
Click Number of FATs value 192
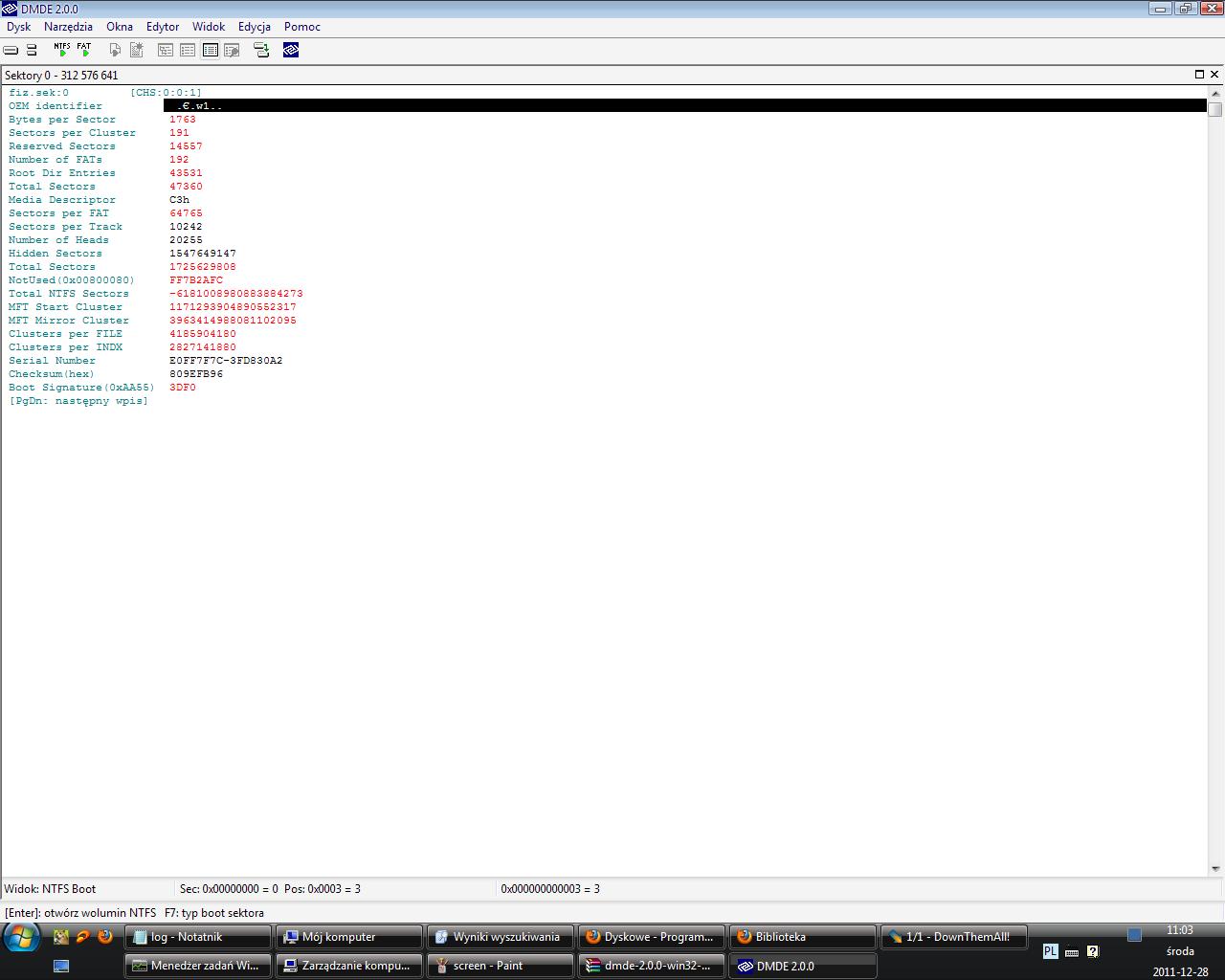point(179,160)
